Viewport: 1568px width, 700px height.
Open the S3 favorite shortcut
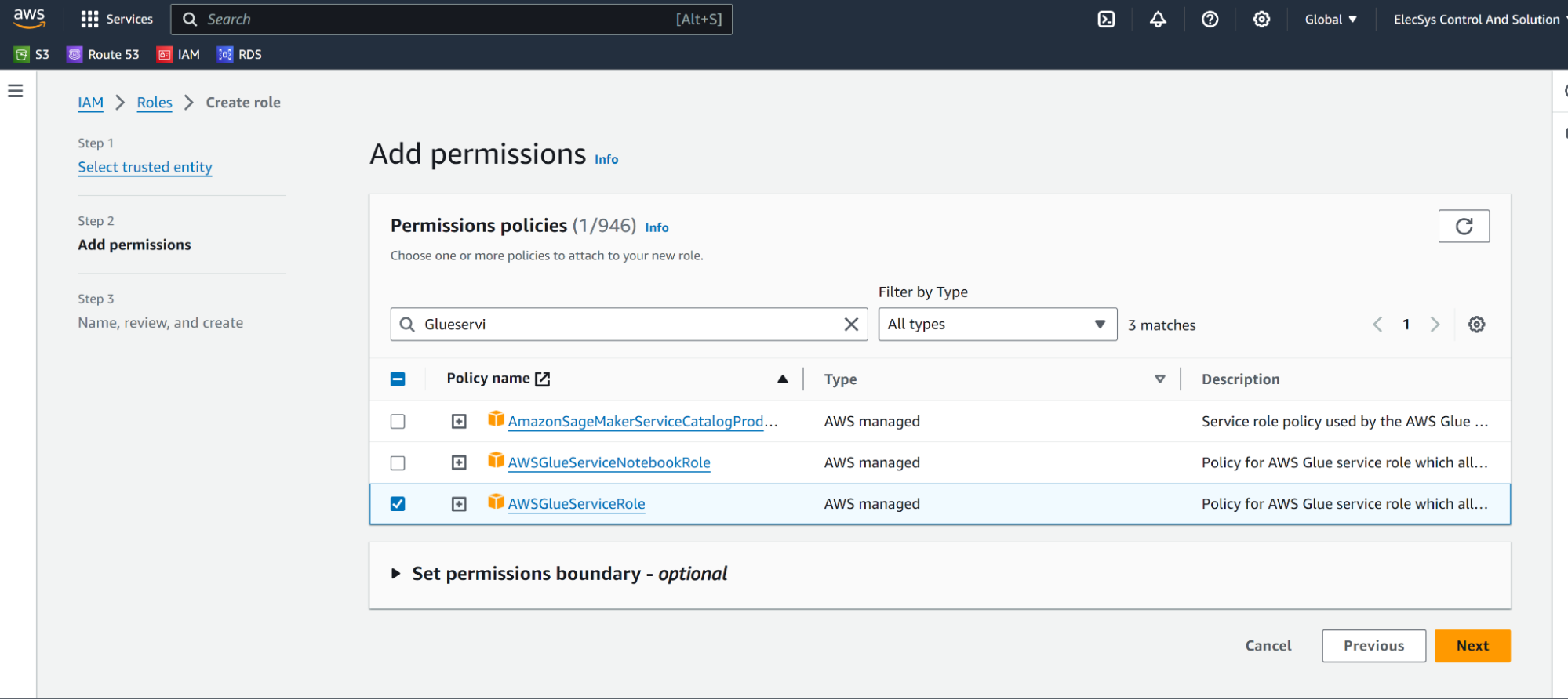coord(32,54)
